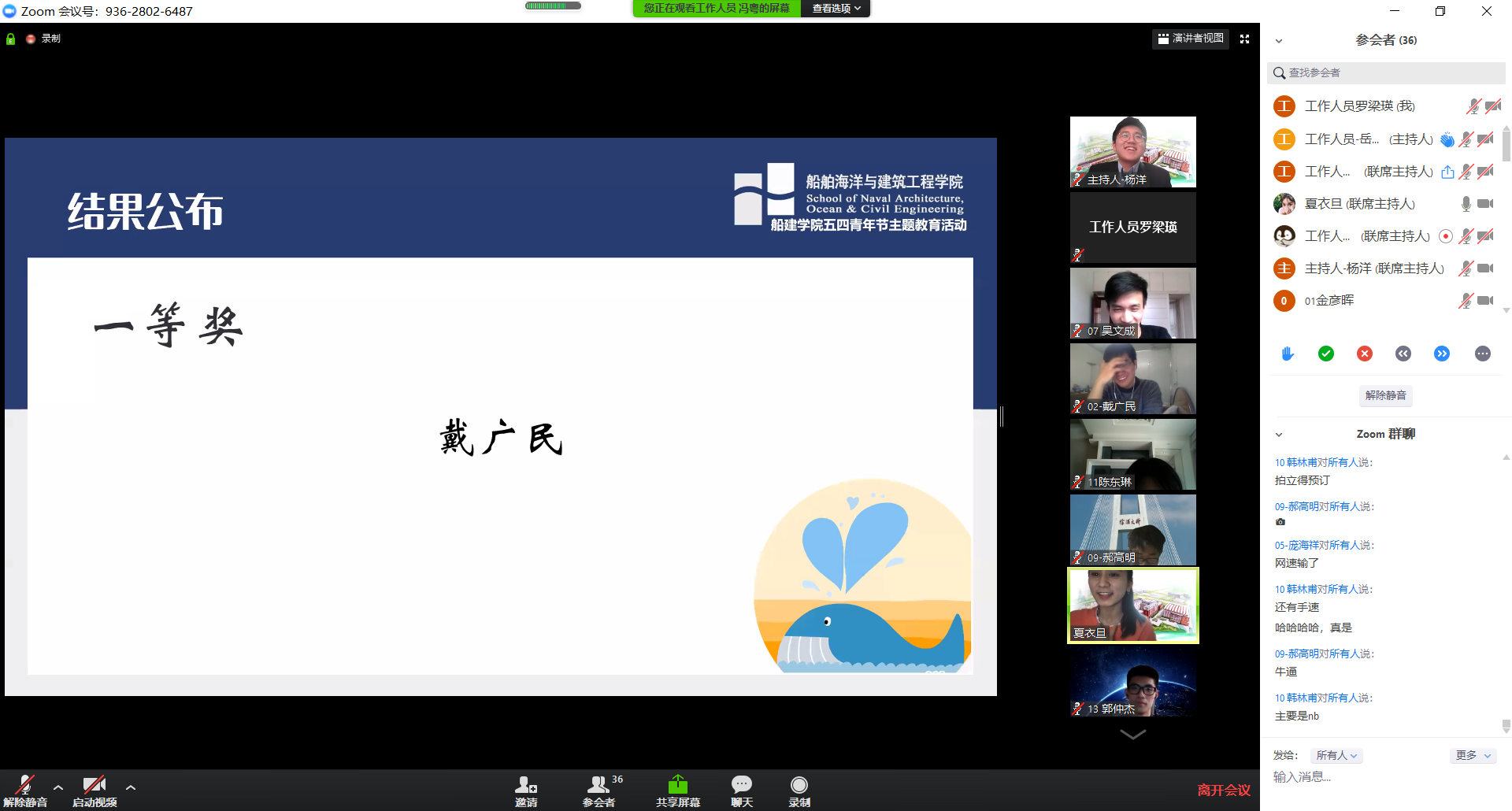The width and height of the screenshot is (1512, 811).
Task: Open the 所有人 recipient dropdown in chat
Action: coord(1336,755)
